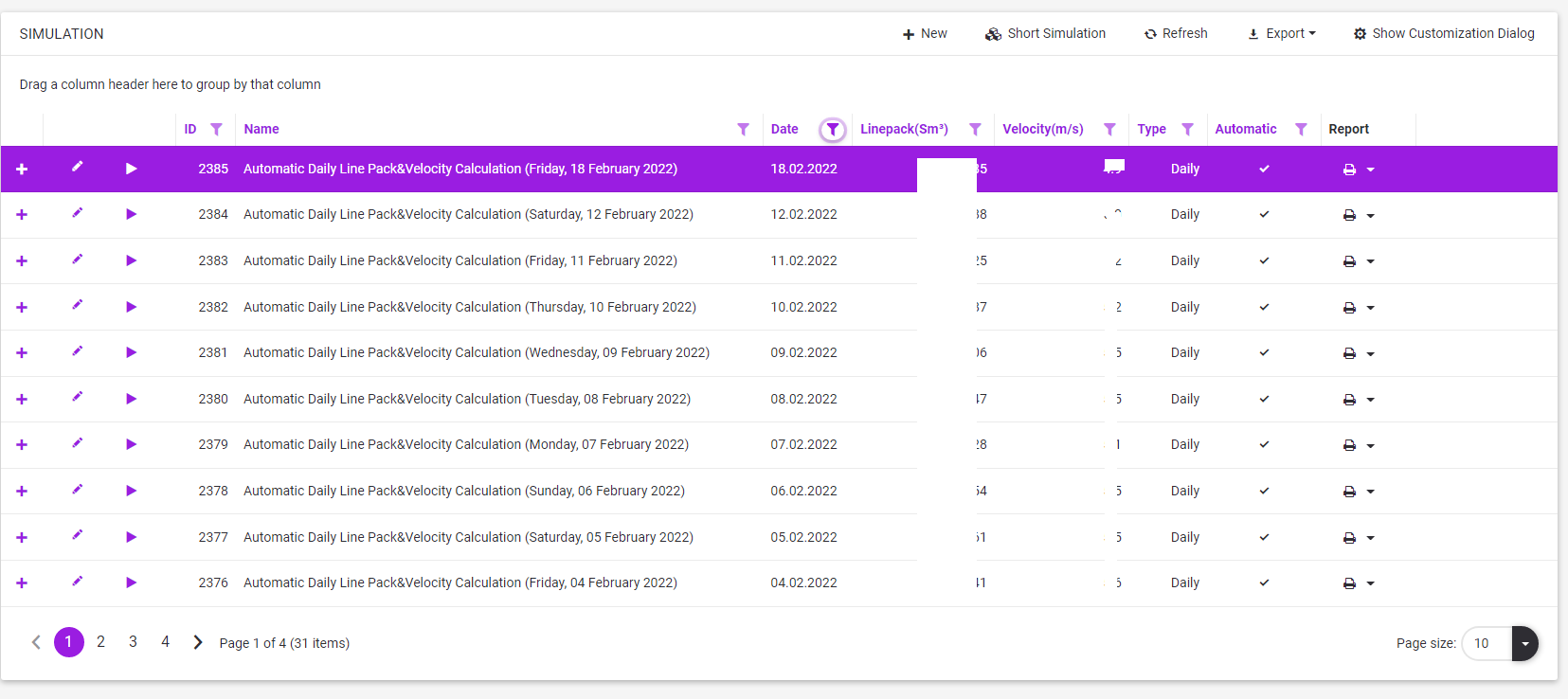This screenshot has height=699, width=1568.
Task: Open report dropdown arrow for row 2378
Action: pyautogui.click(x=1371, y=492)
